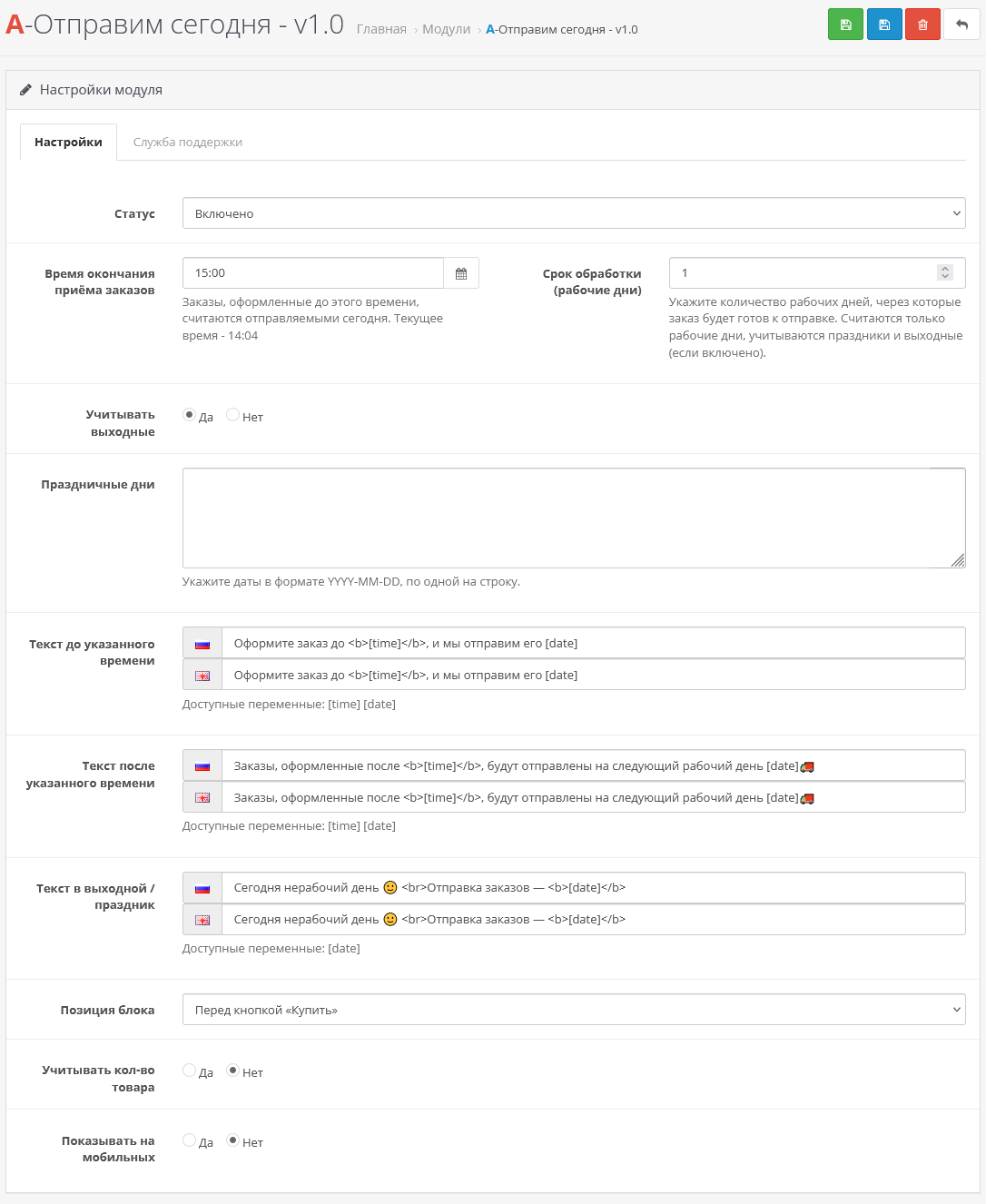Click the green save button
The height and width of the screenshot is (1204, 986).
(x=845, y=25)
